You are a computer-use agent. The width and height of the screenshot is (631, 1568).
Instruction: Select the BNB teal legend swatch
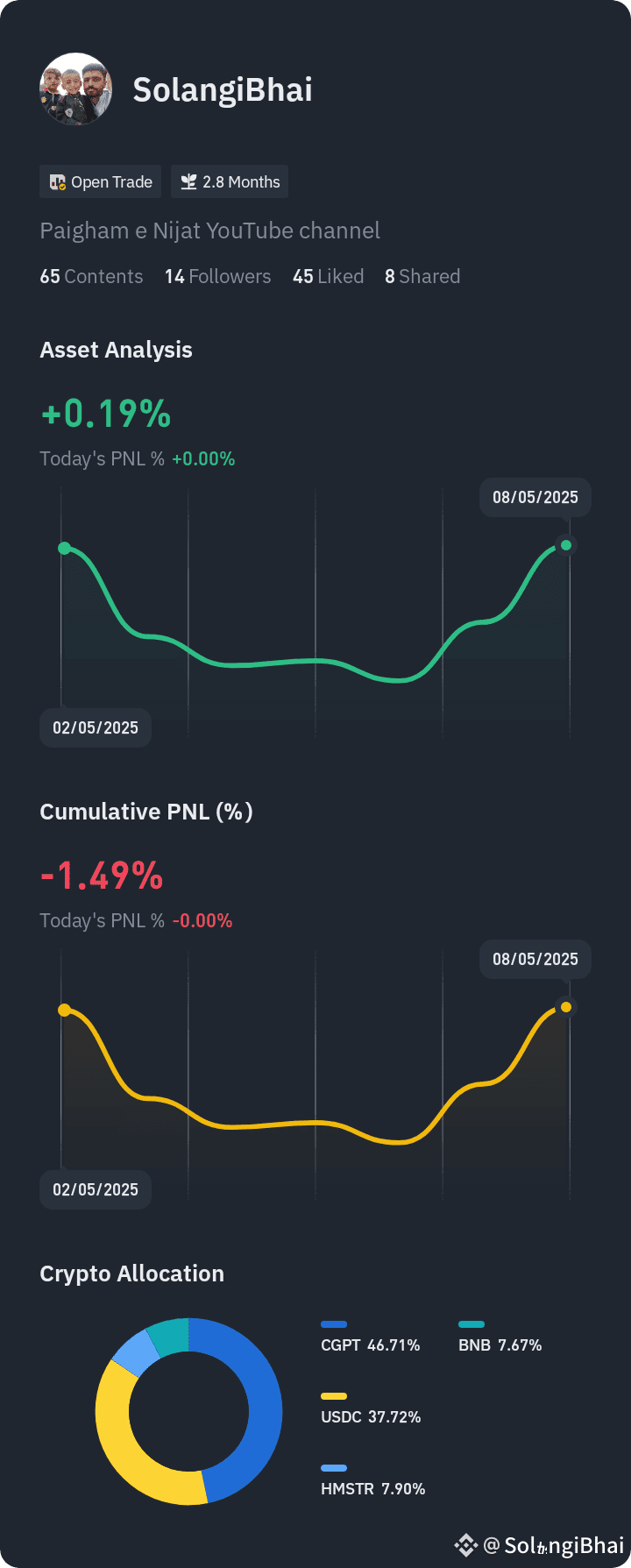pyautogui.click(x=471, y=1324)
